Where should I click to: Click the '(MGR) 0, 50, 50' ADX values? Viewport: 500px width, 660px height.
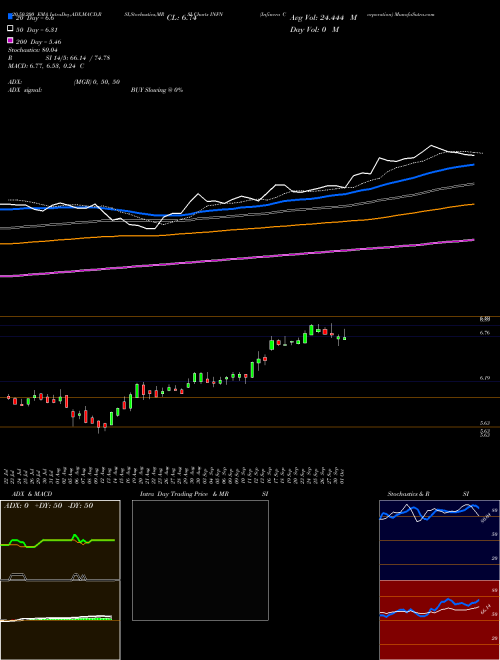[x=97, y=82]
